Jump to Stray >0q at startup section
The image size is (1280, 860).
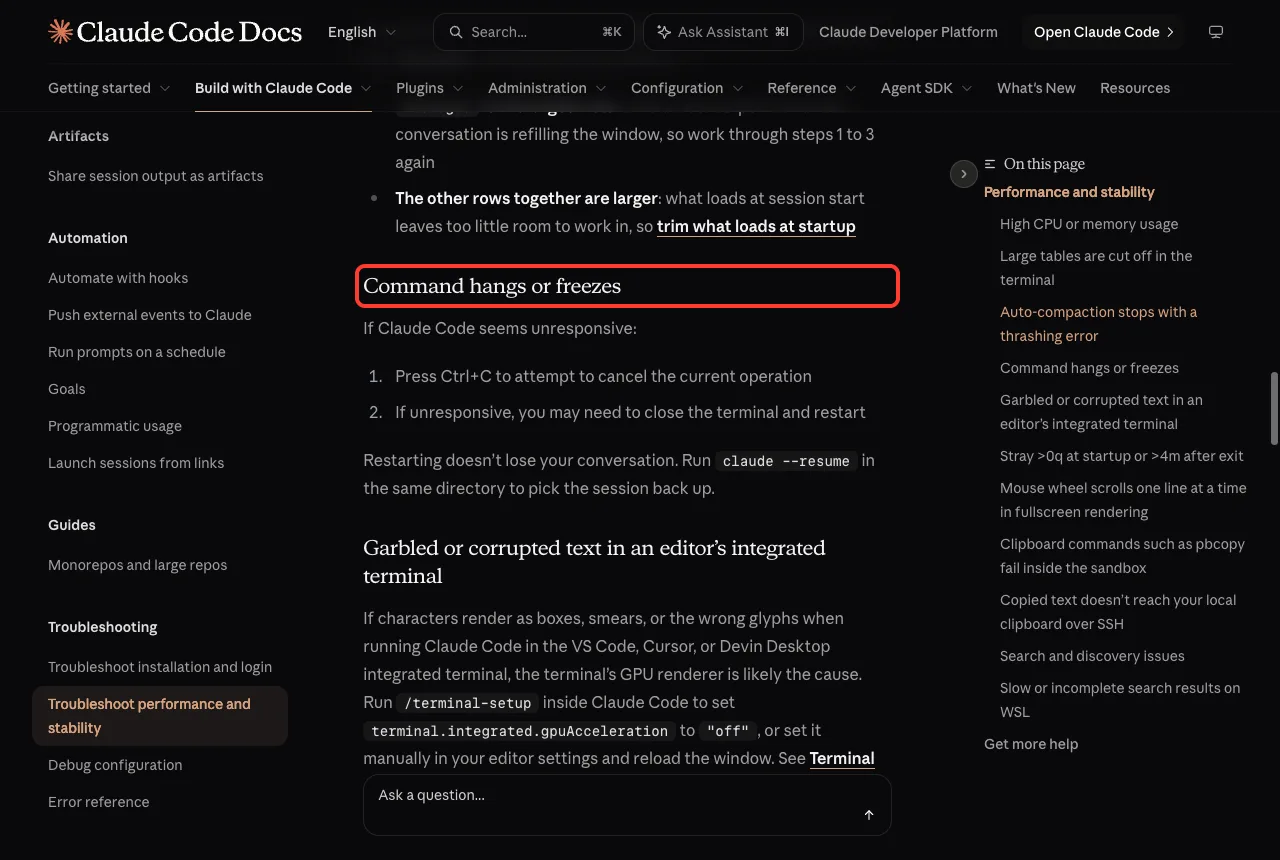click(1122, 456)
